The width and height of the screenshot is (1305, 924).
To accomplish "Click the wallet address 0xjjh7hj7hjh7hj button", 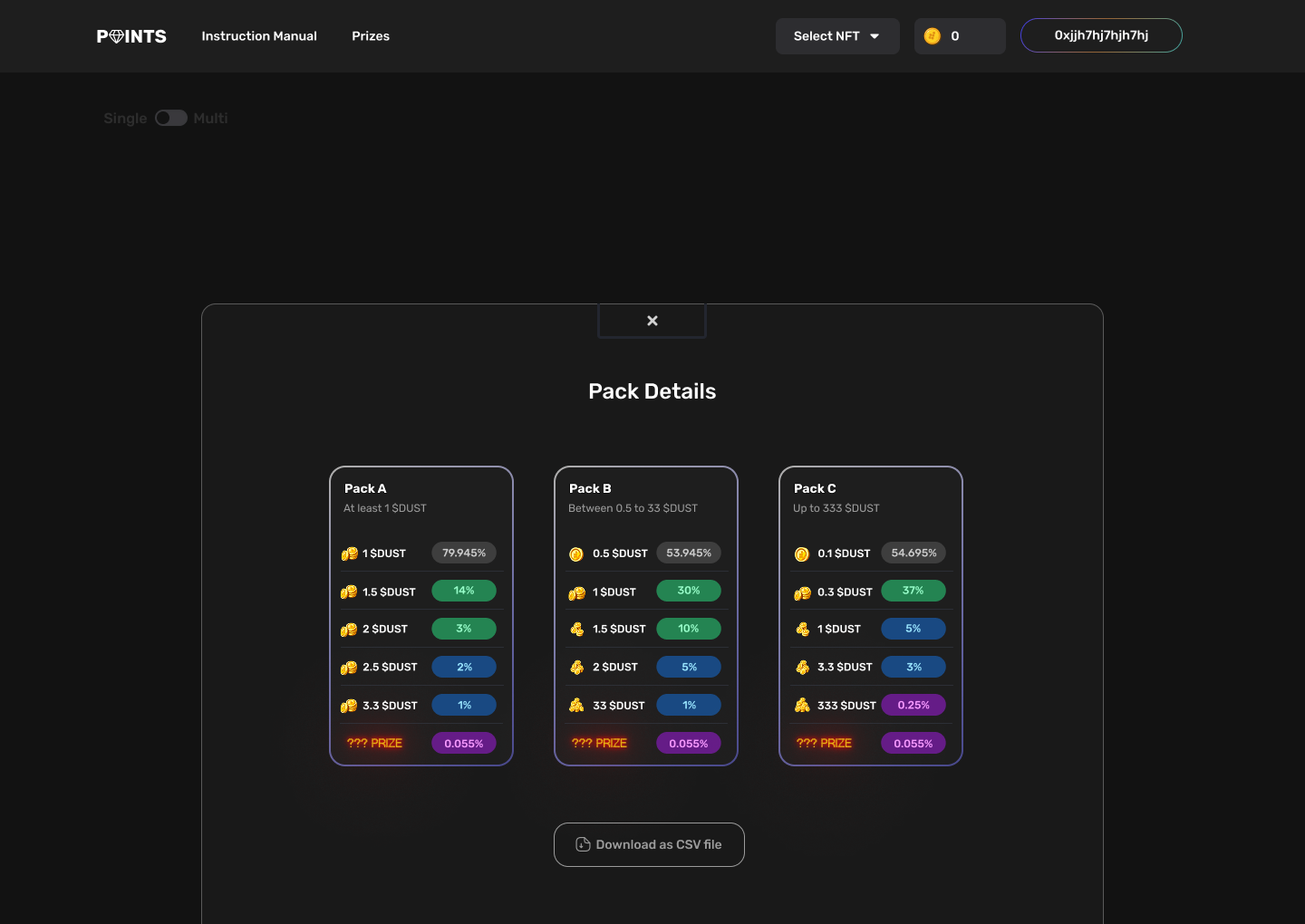I will pyautogui.click(x=1101, y=35).
